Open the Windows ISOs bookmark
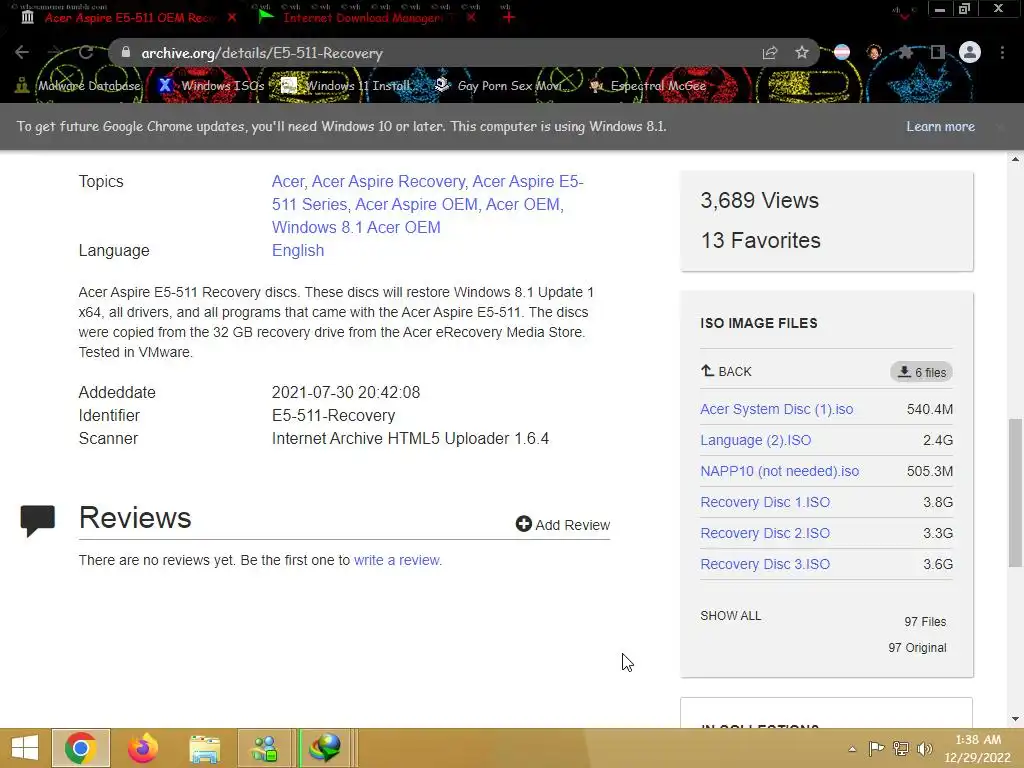This screenshot has height=768, width=1024. 212,86
